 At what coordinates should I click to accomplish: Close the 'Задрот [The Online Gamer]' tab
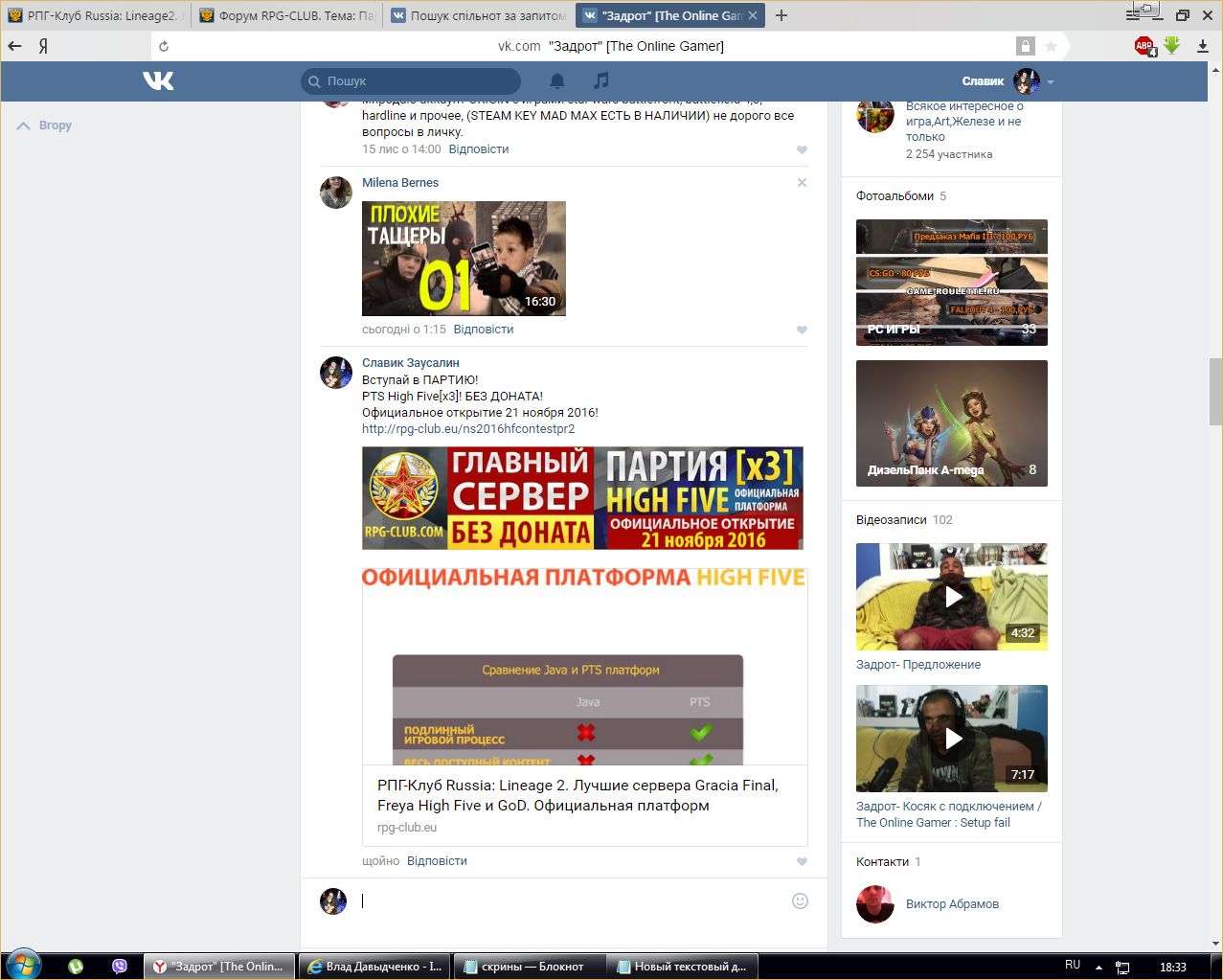click(753, 15)
